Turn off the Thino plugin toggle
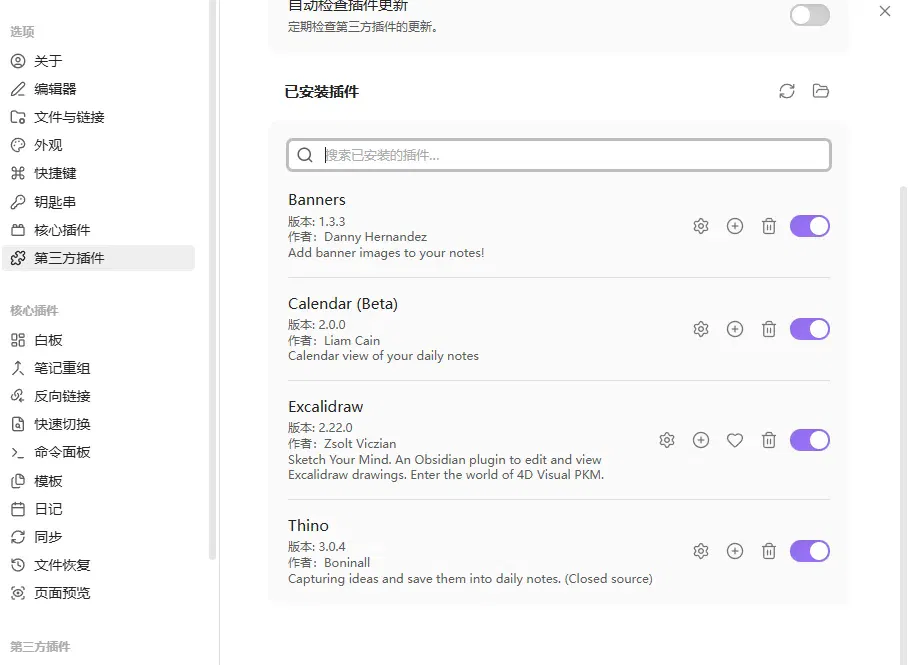The image size is (908, 665). click(810, 551)
